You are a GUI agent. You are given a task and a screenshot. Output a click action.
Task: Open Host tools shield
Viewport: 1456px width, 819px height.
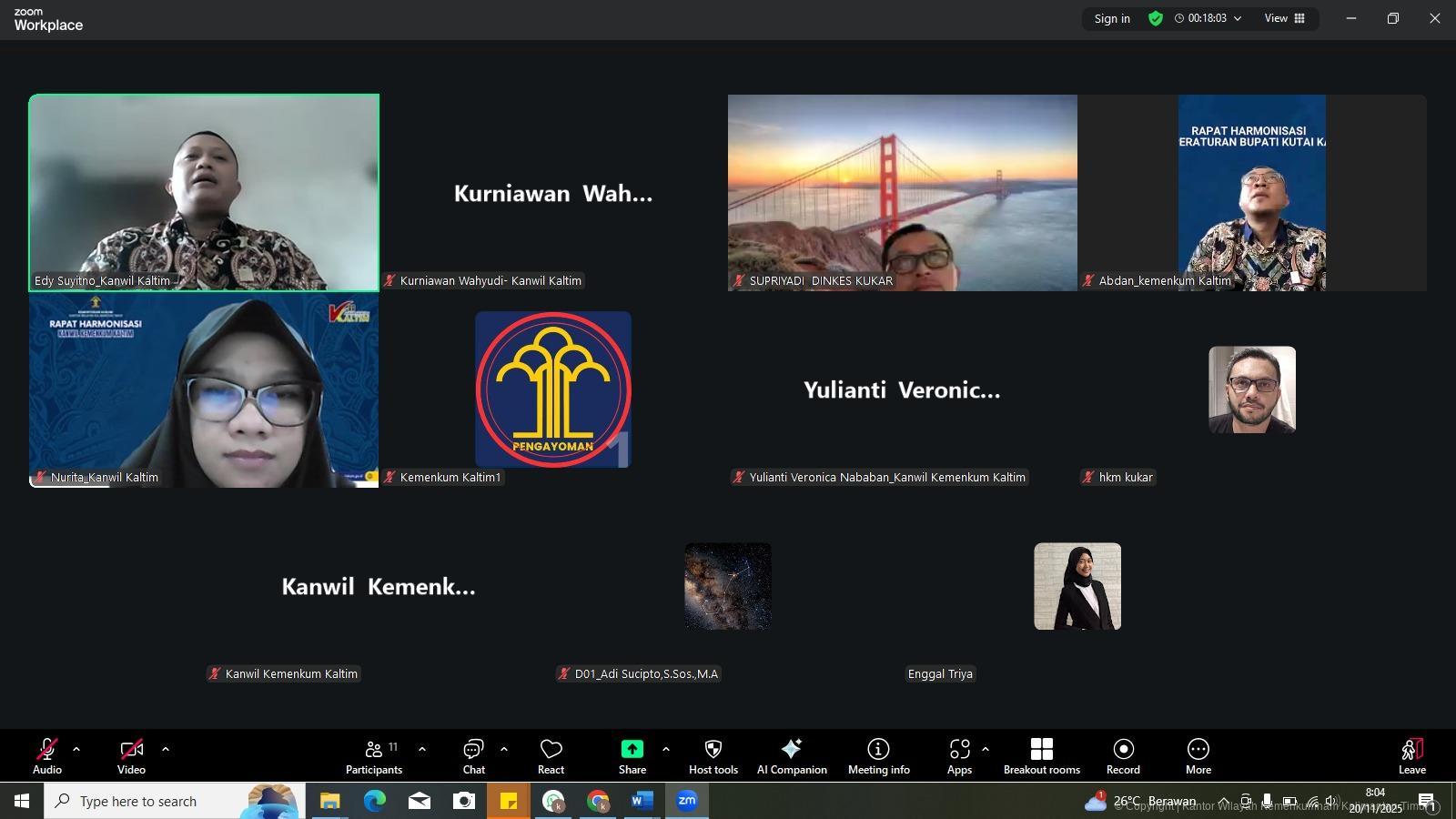pos(713,755)
